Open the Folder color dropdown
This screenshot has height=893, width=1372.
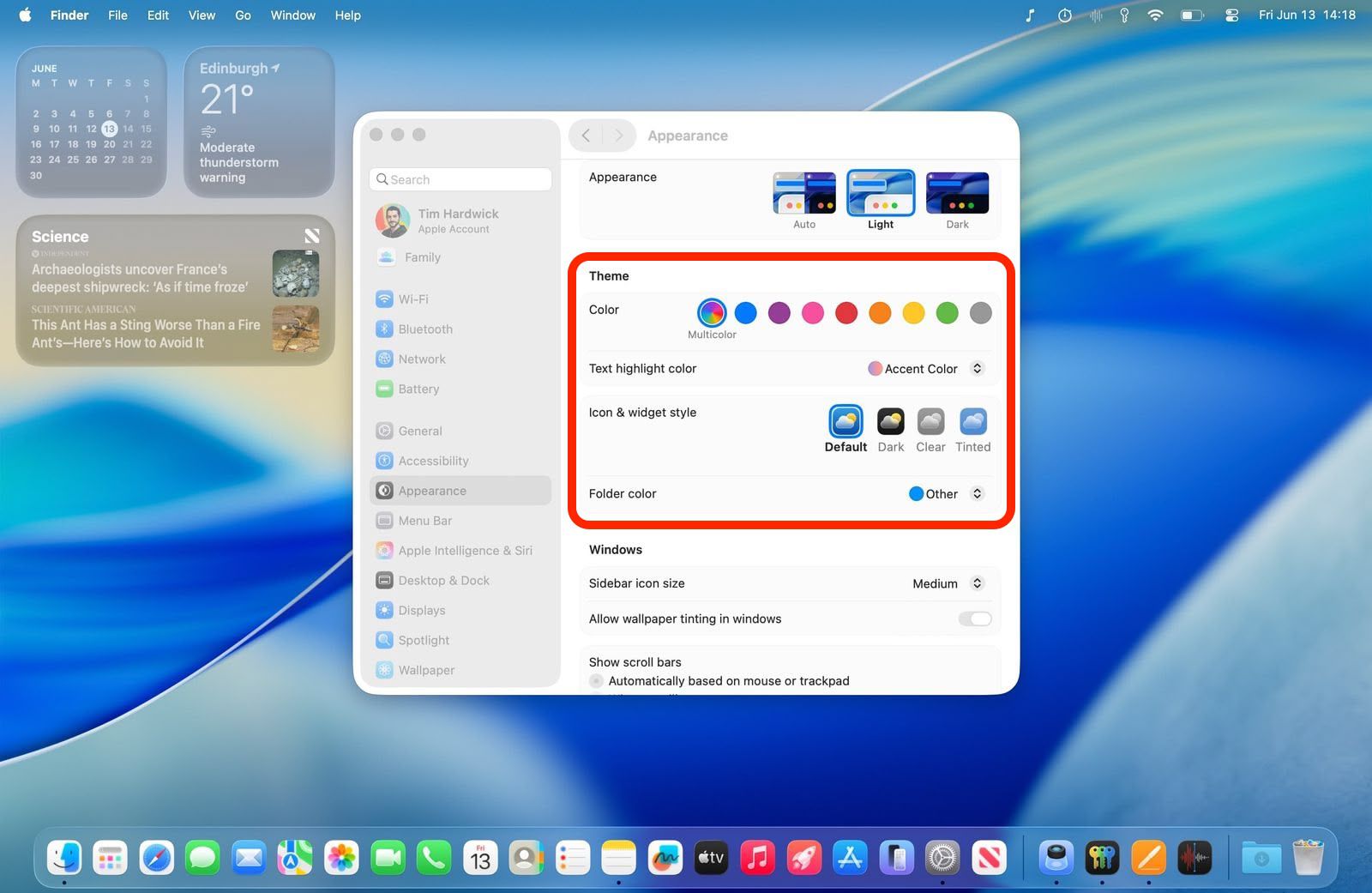pos(977,493)
